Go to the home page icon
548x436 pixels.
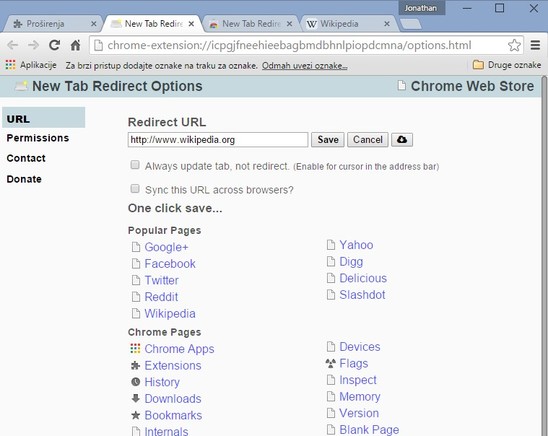click(x=75, y=45)
